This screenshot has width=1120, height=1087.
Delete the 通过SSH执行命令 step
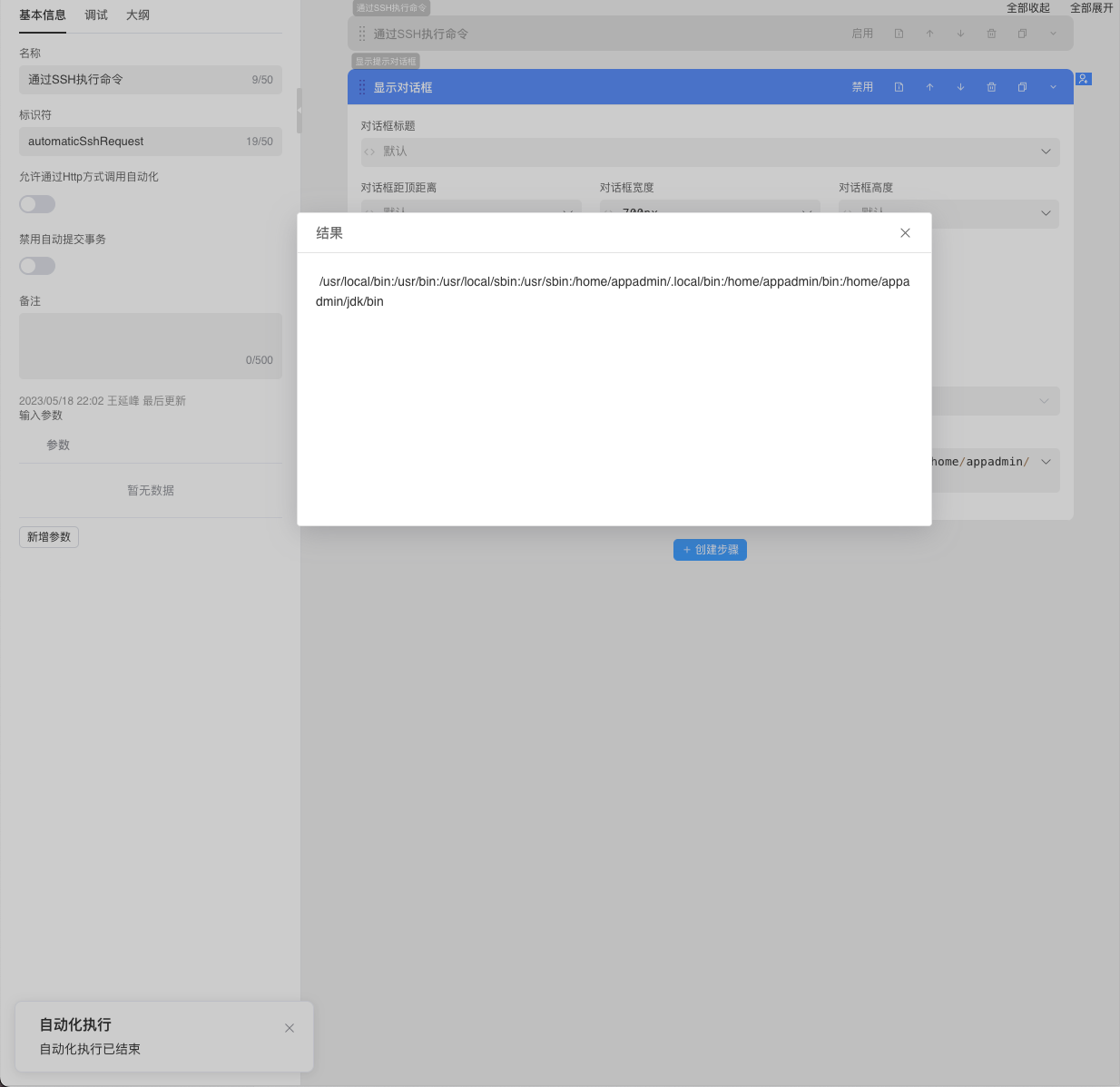pos(991,34)
